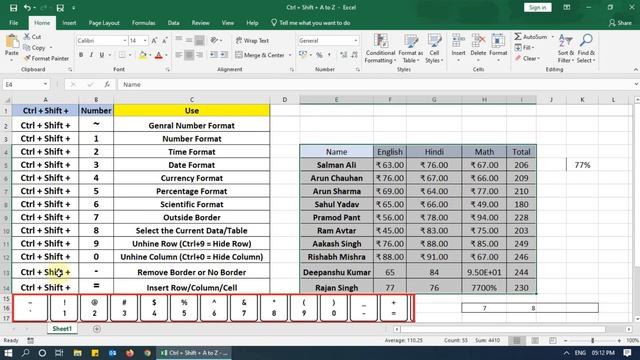This screenshot has width=640, height=360.
Task: Open Find & Select magnifier
Action: point(586,49)
